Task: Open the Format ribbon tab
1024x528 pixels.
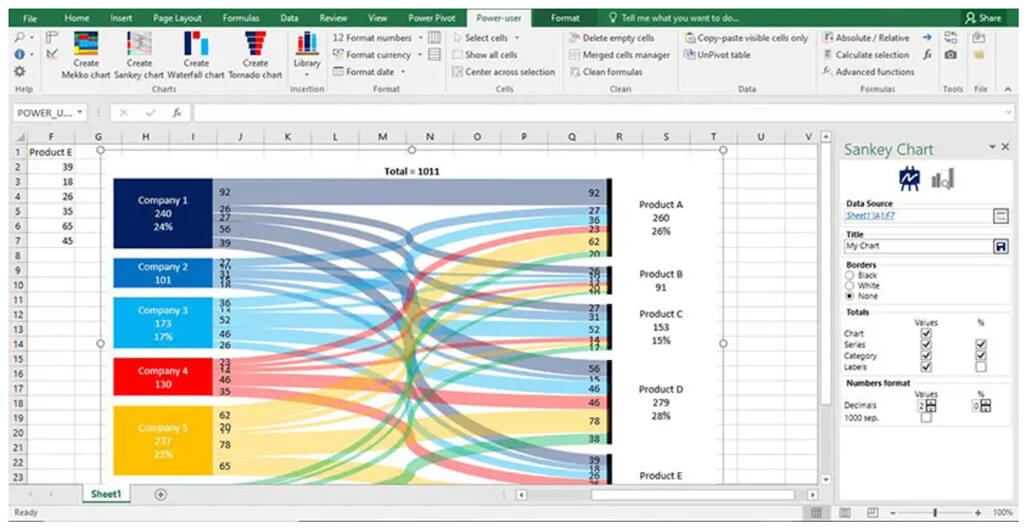Action: [565, 18]
